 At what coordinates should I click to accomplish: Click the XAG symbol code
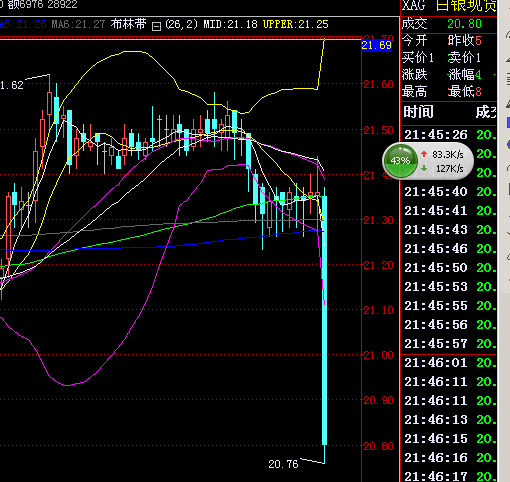pyautogui.click(x=414, y=6)
